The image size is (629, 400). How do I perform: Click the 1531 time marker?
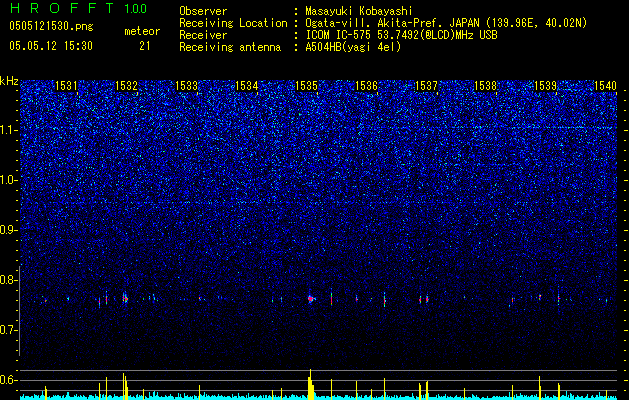tap(66, 85)
